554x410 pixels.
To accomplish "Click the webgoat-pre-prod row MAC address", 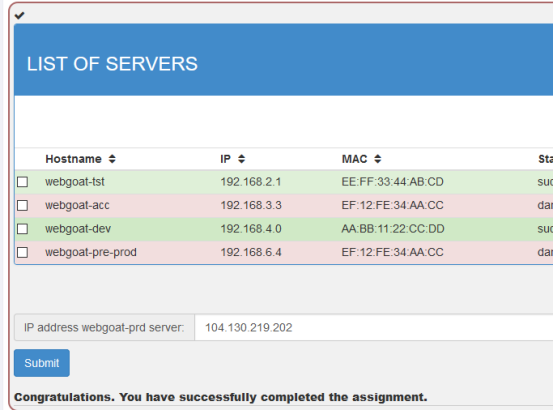I will tap(392, 252).
